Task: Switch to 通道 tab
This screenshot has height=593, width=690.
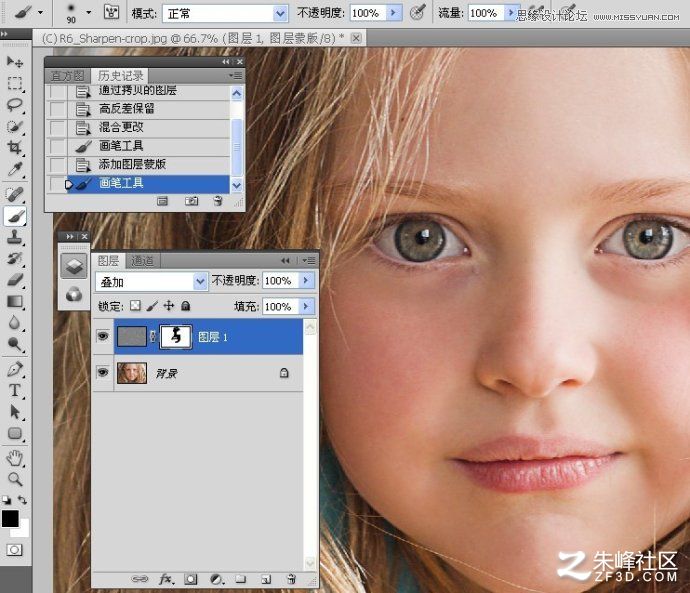Action: tap(143, 261)
